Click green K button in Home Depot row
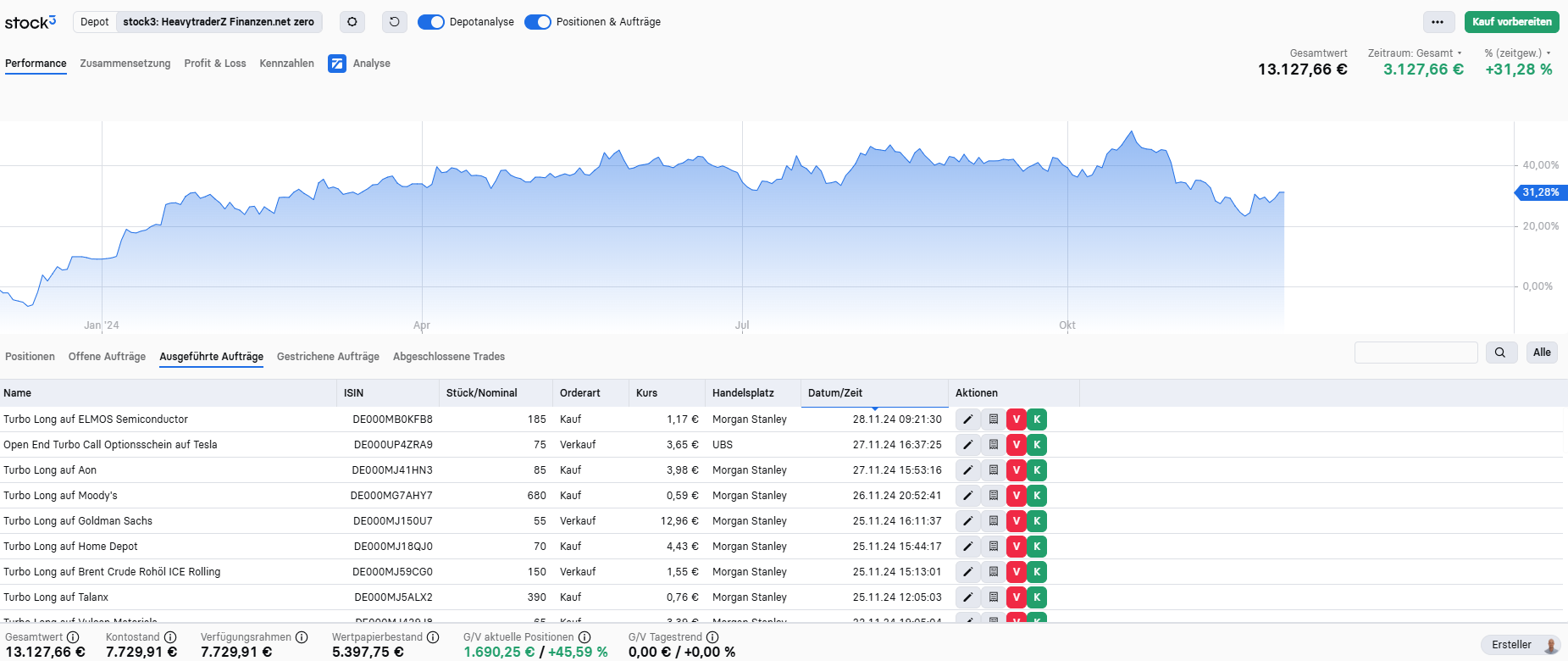 (x=1037, y=547)
